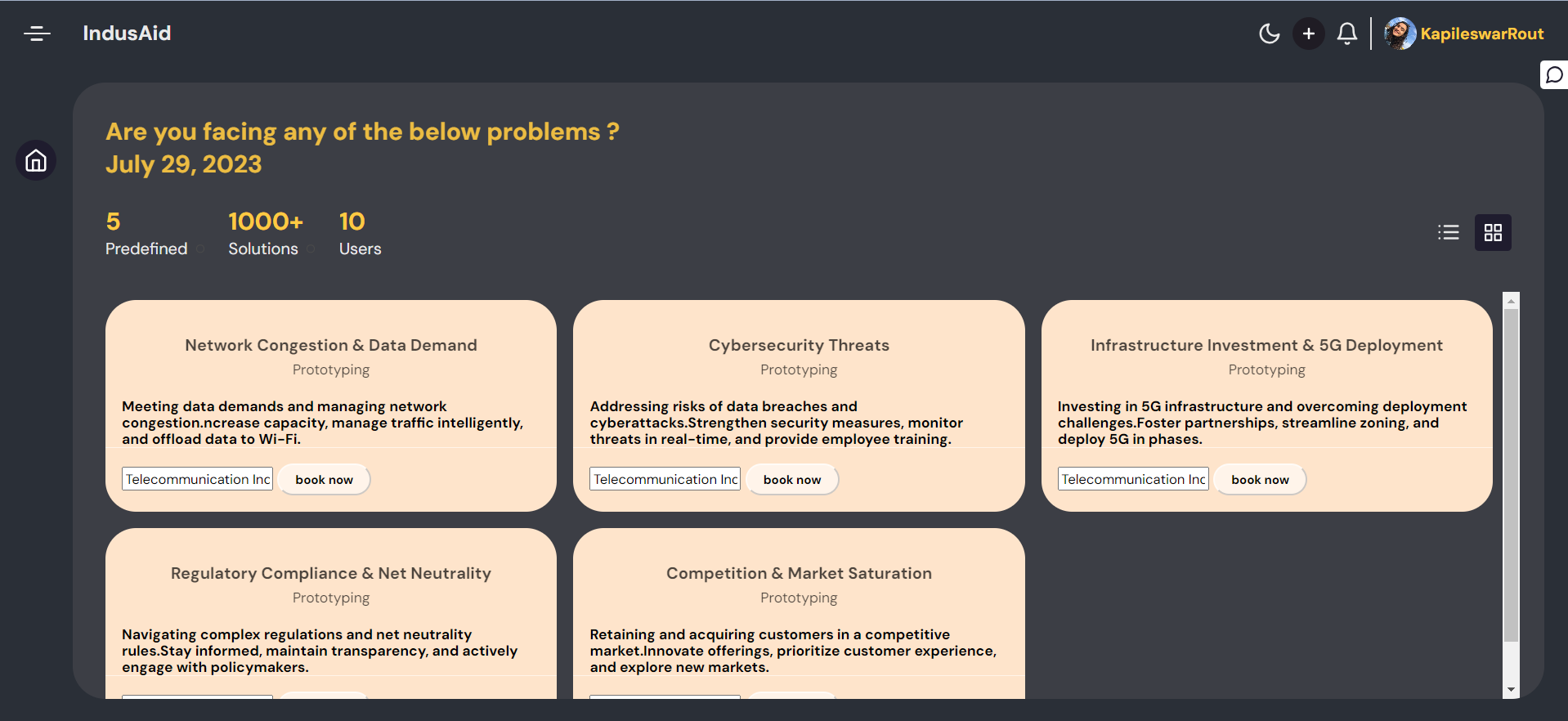
Task: Open Network Congestion & Data Demand title
Action: pyautogui.click(x=331, y=345)
